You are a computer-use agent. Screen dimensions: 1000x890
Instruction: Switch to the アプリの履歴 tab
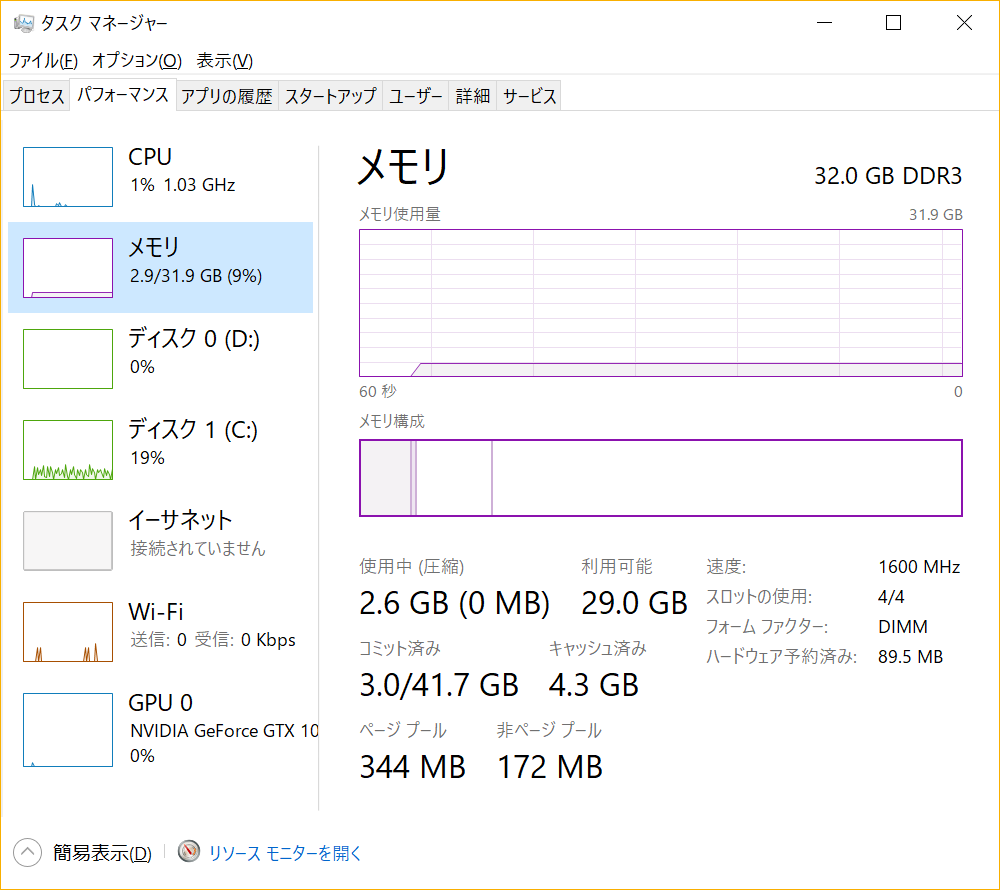pyautogui.click(x=227, y=96)
